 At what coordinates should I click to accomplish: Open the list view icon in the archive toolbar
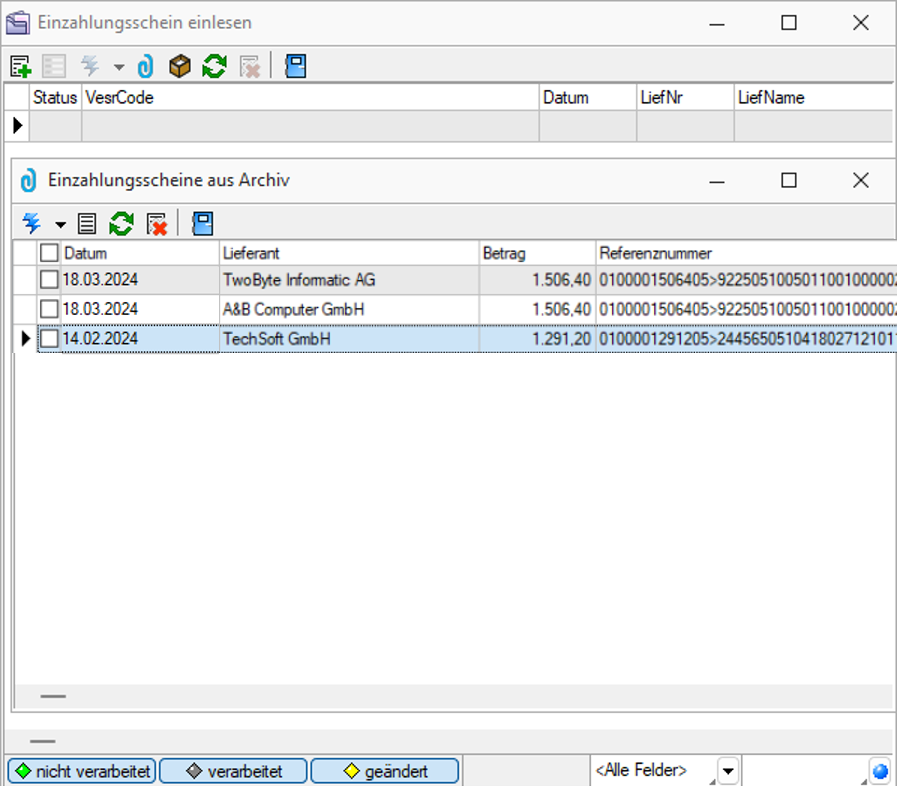[x=87, y=223]
